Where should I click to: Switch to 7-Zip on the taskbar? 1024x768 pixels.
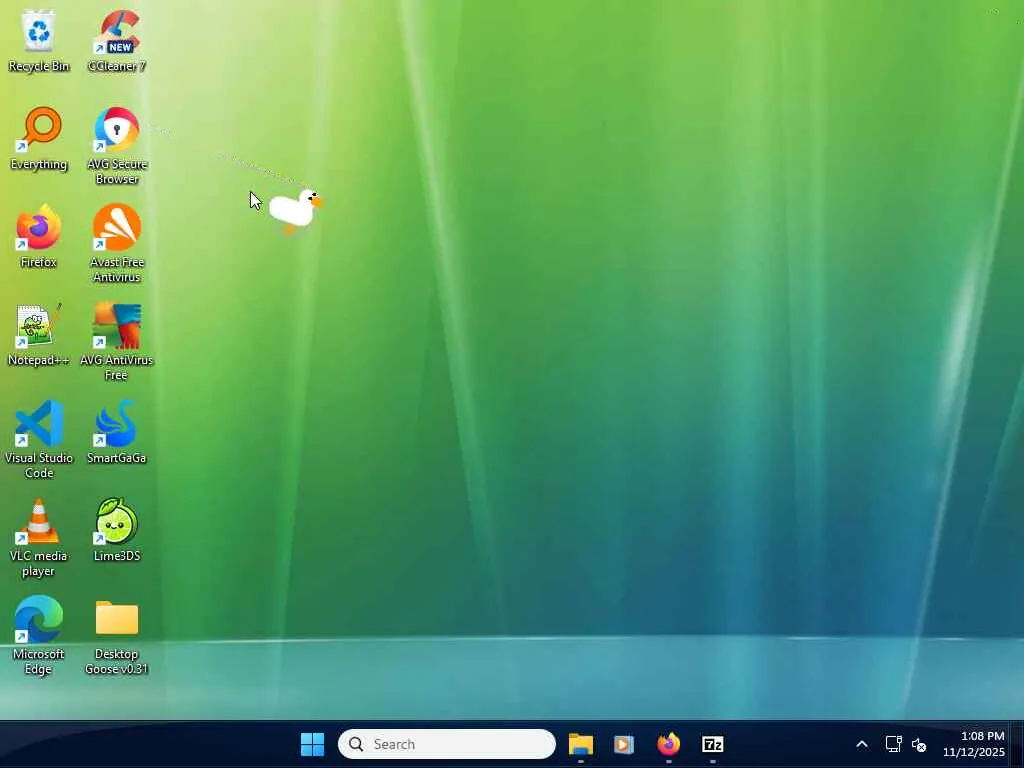tap(712, 744)
